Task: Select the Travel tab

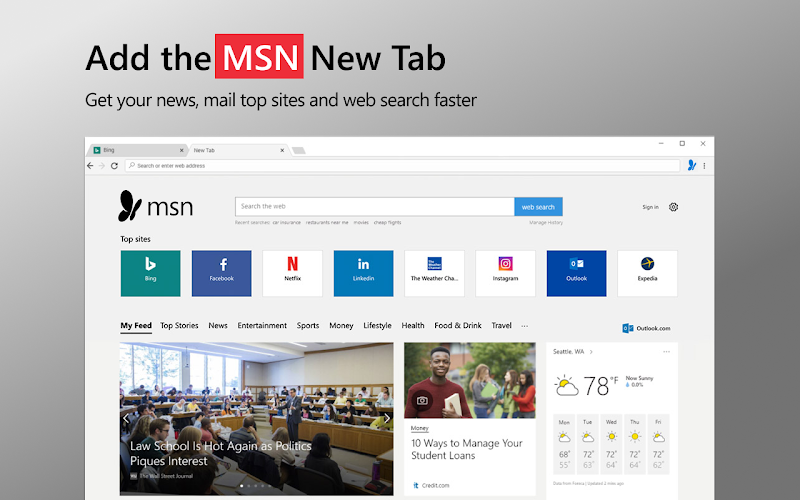Action: (502, 326)
